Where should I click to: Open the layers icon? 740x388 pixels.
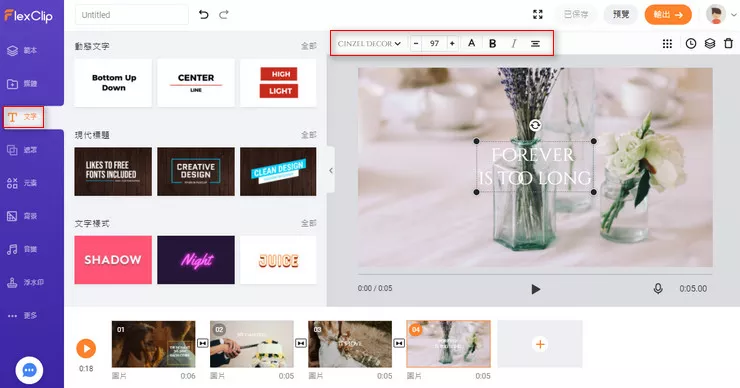pos(710,43)
